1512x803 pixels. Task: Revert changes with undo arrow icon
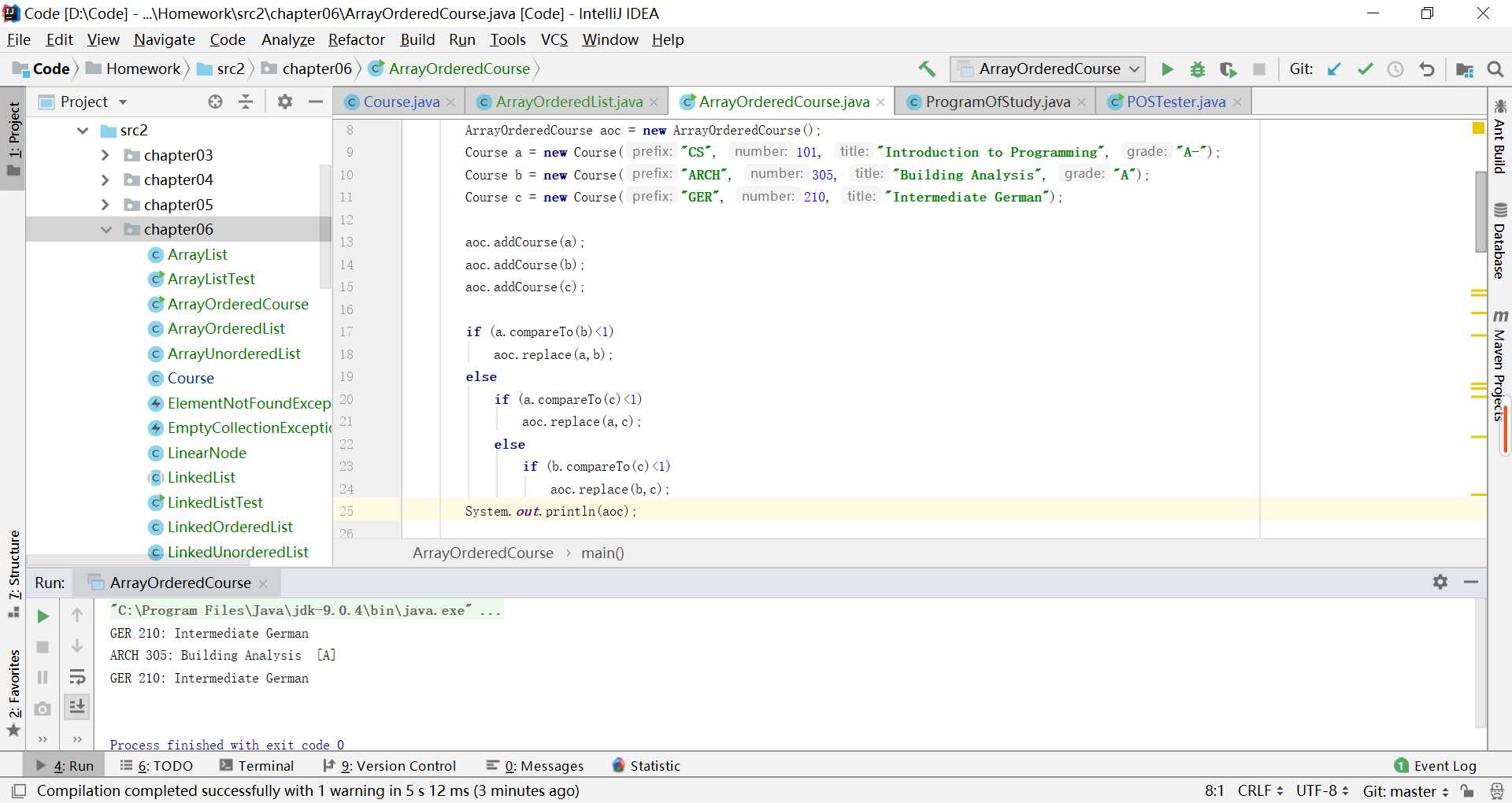pyautogui.click(x=1426, y=69)
